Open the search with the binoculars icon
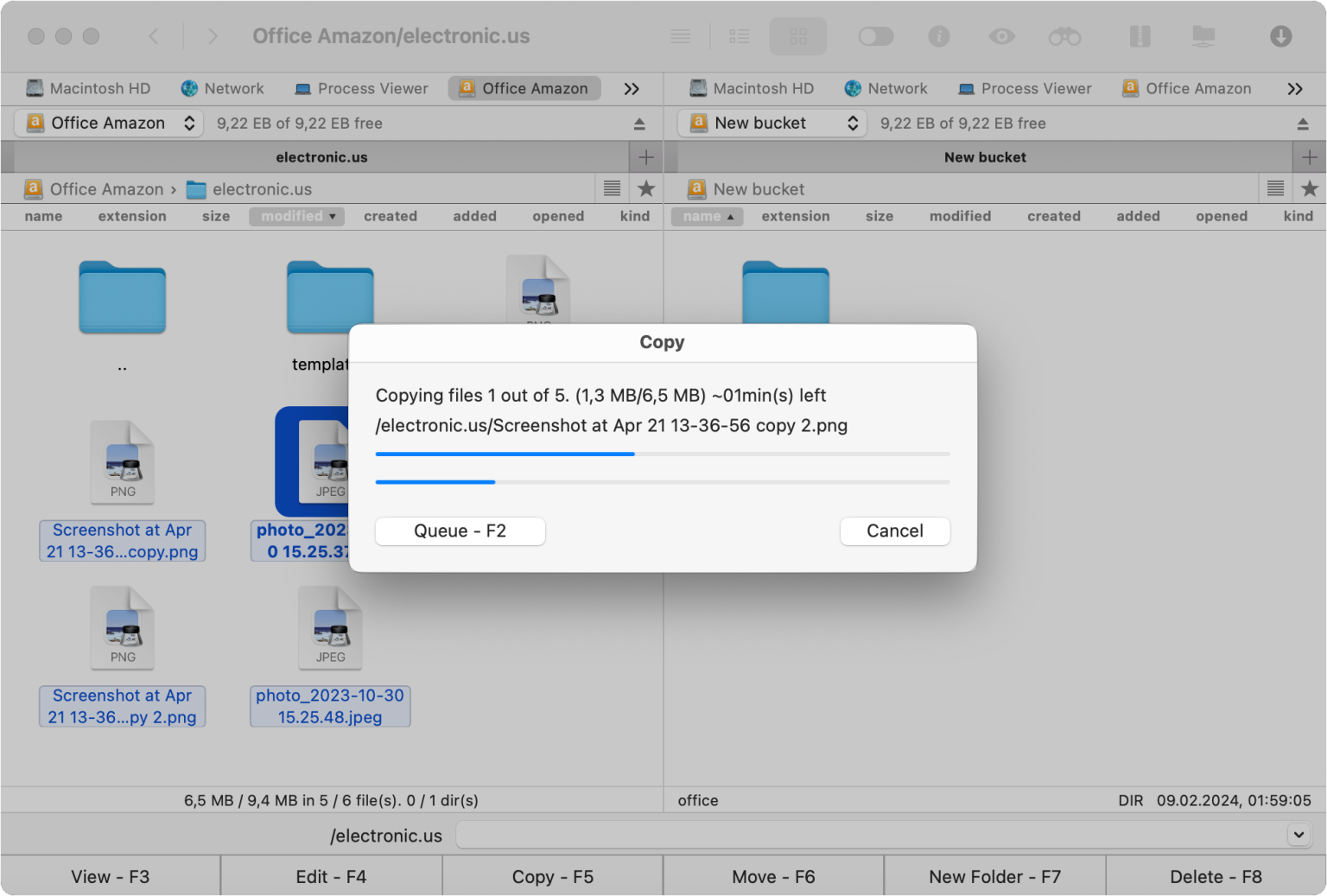 click(1064, 36)
